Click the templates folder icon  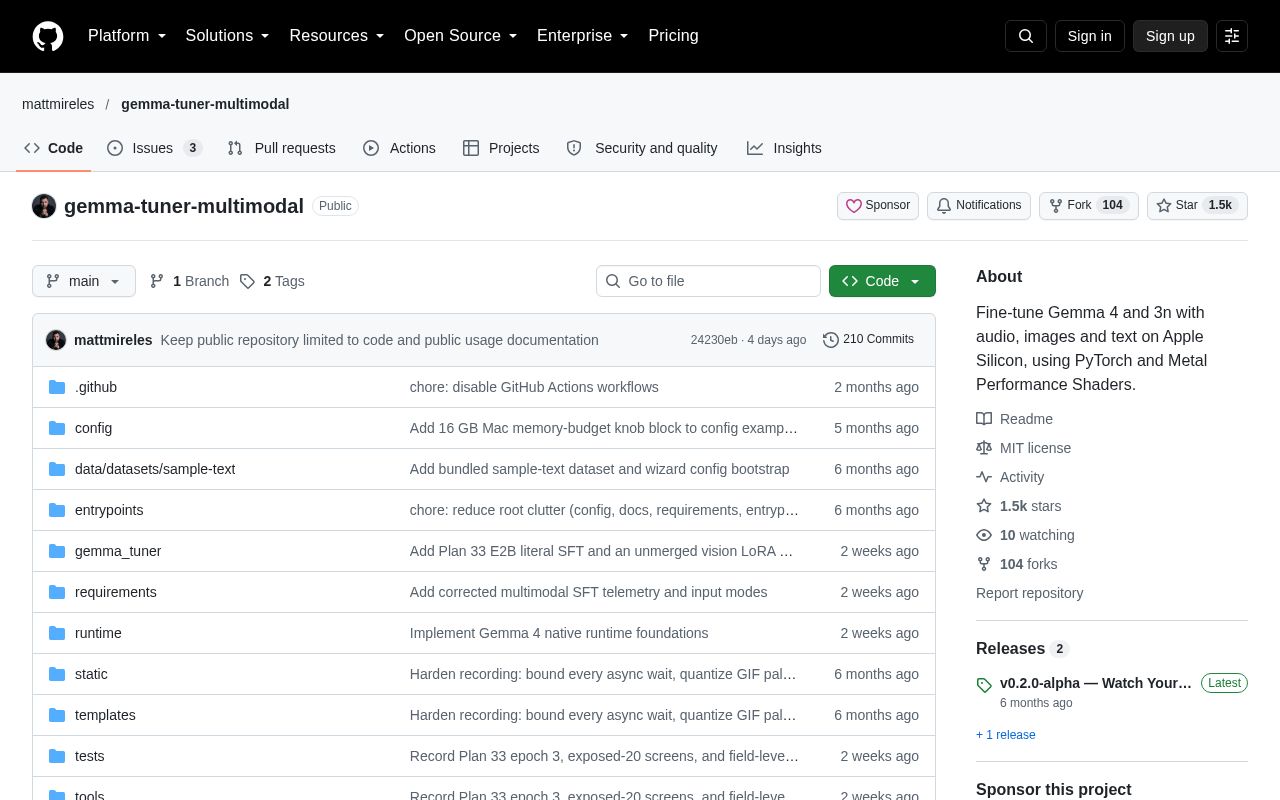coord(57,715)
